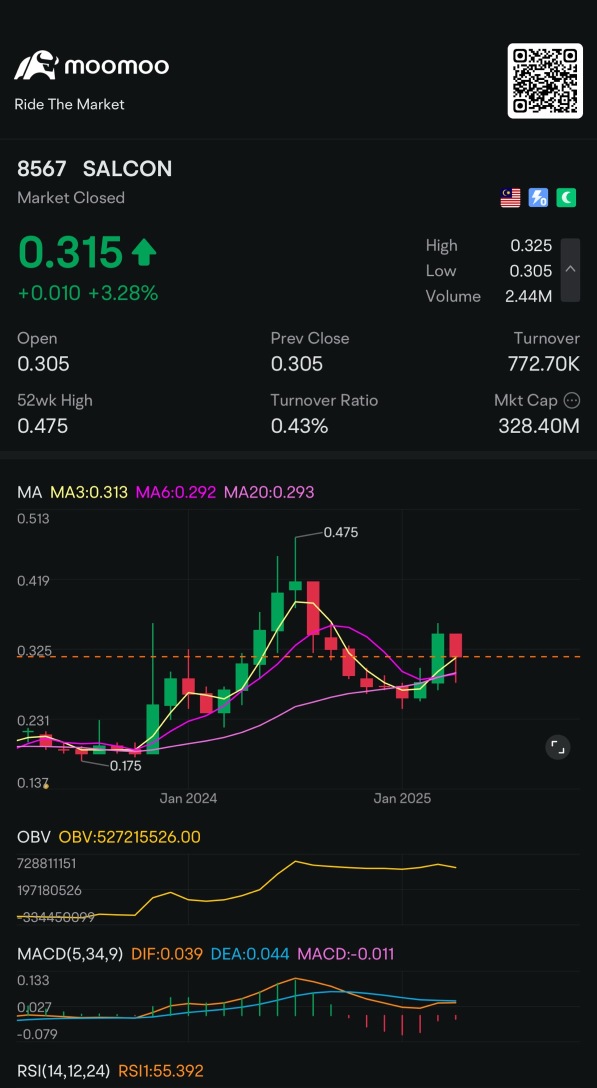Open the OBV indicator label
Viewport: 597px width, 1088px height.
34,837
